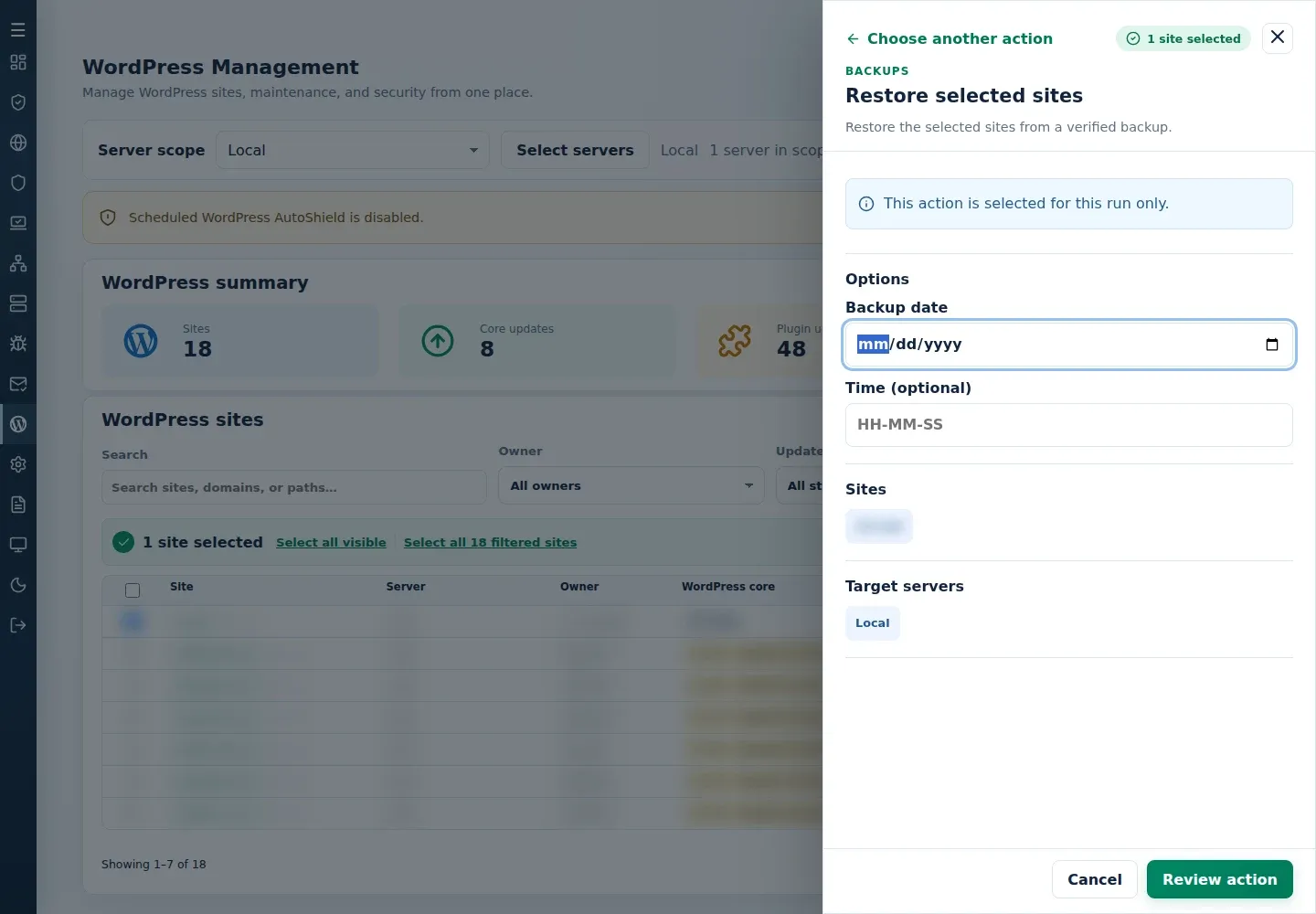
Task: Click the Review action button
Action: click(x=1219, y=879)
